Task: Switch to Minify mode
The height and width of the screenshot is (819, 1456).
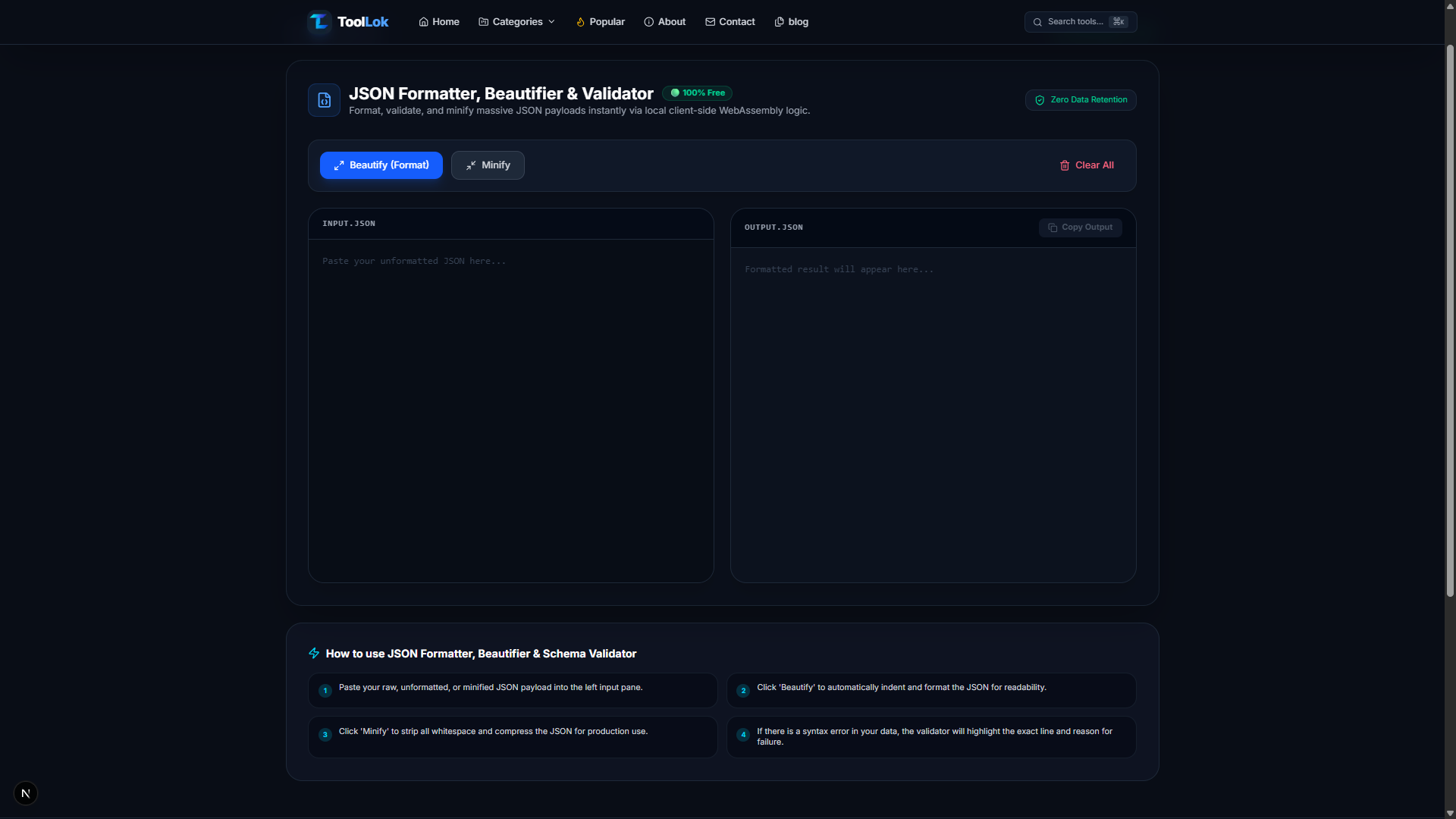Action: click(488, 165)
